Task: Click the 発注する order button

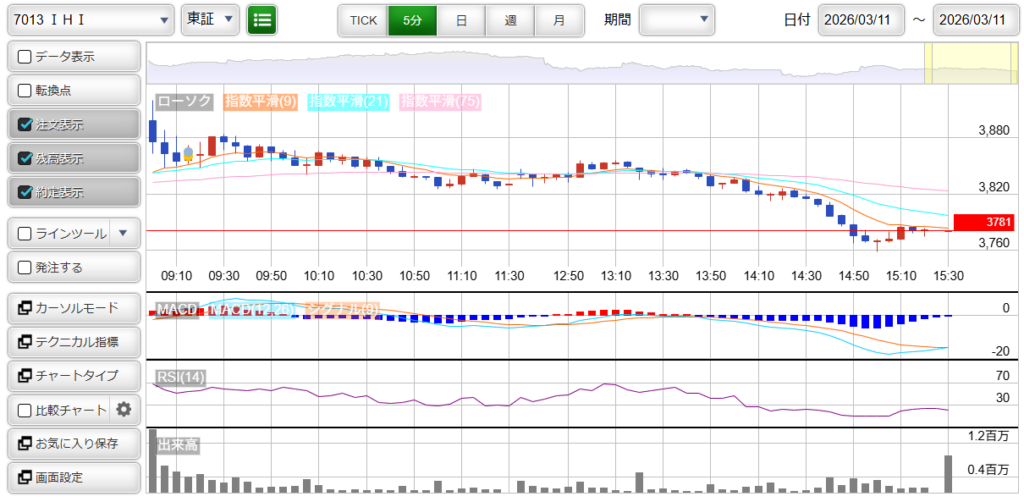Action: coord(73,267)
